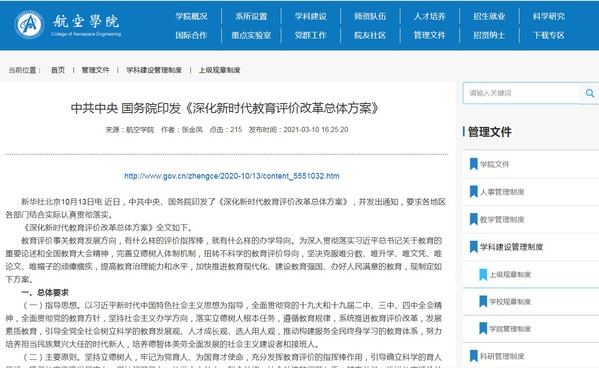Open 学院管理制度 sidebar sub-item
The height and width of the screenshot is (368, 599).
tap(510, 329)
